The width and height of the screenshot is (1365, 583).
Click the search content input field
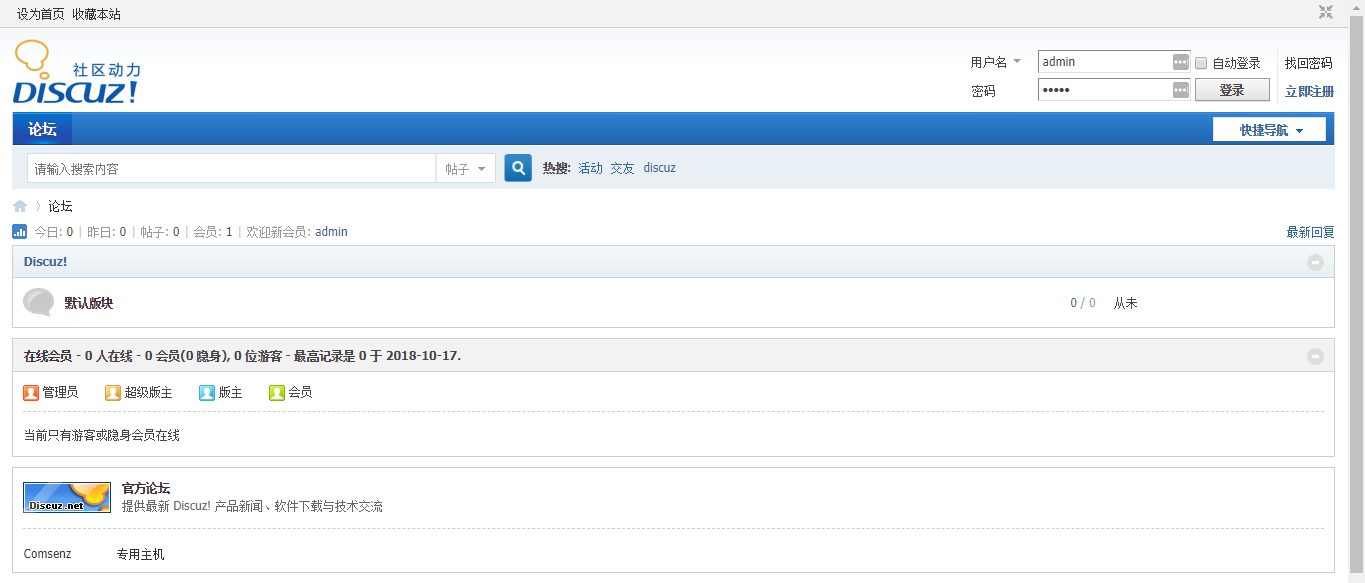tap(231, 169)
